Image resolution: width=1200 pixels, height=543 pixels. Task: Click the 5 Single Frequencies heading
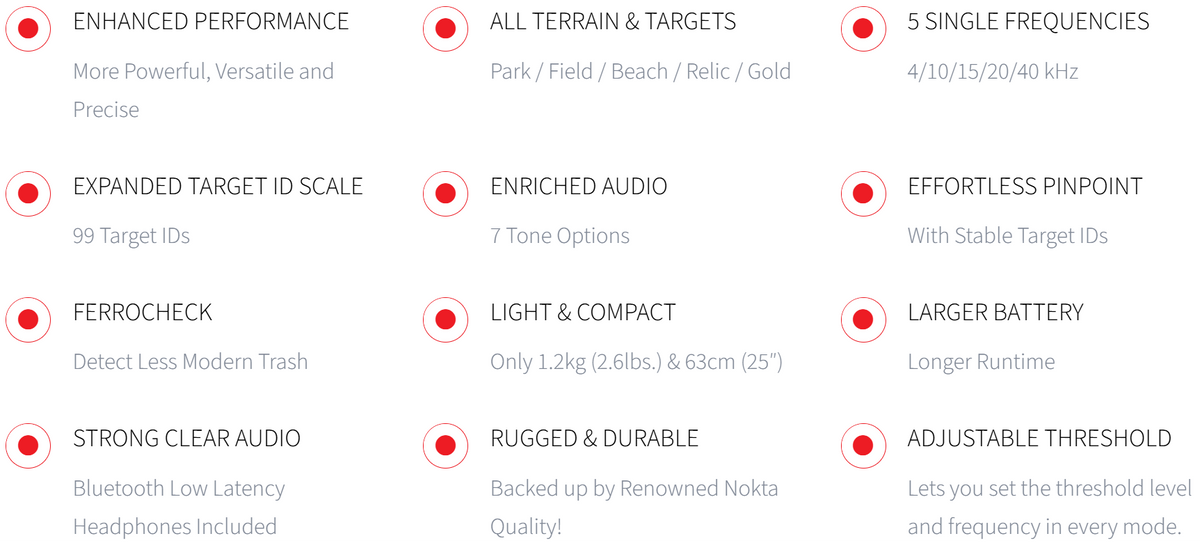click(1028, 21)
